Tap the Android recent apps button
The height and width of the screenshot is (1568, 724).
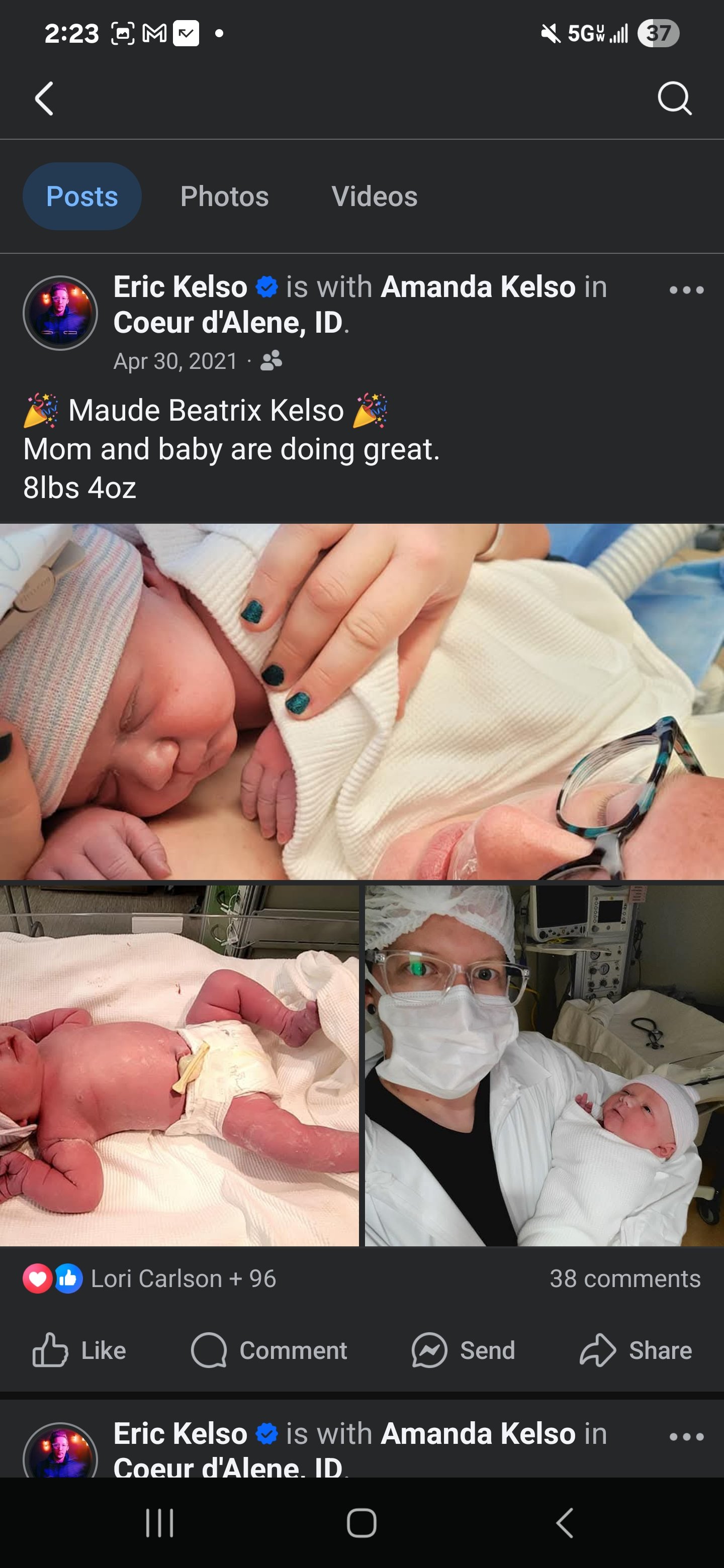[x=160, y=1523]
